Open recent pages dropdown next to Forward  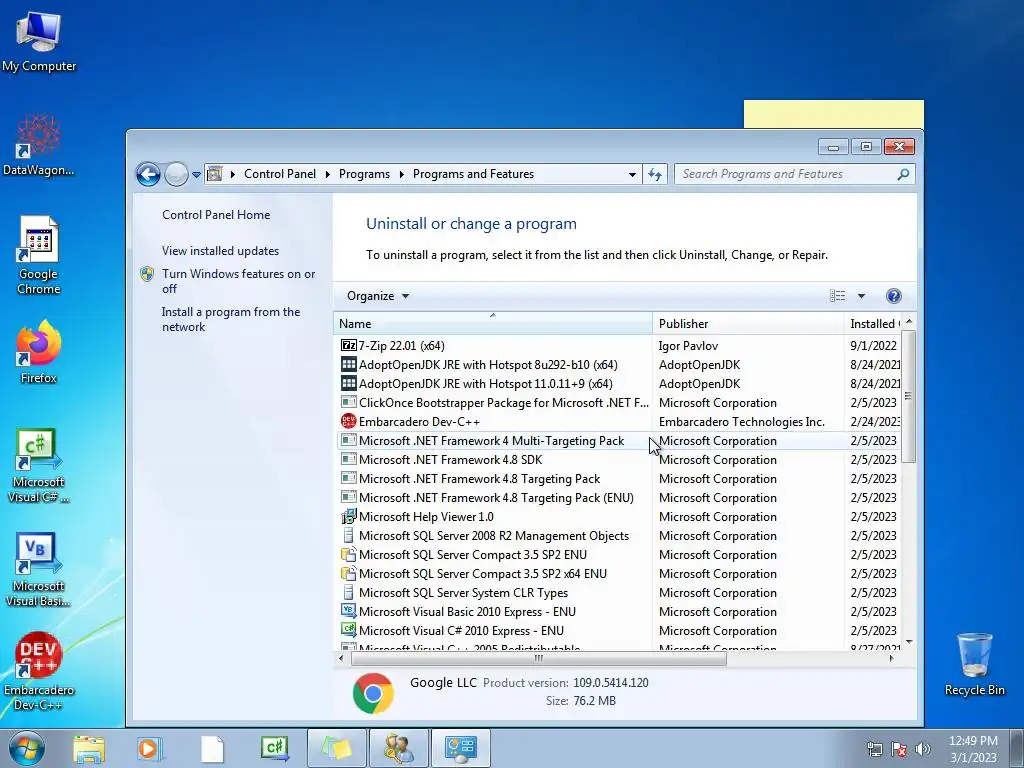pos(196,174)
